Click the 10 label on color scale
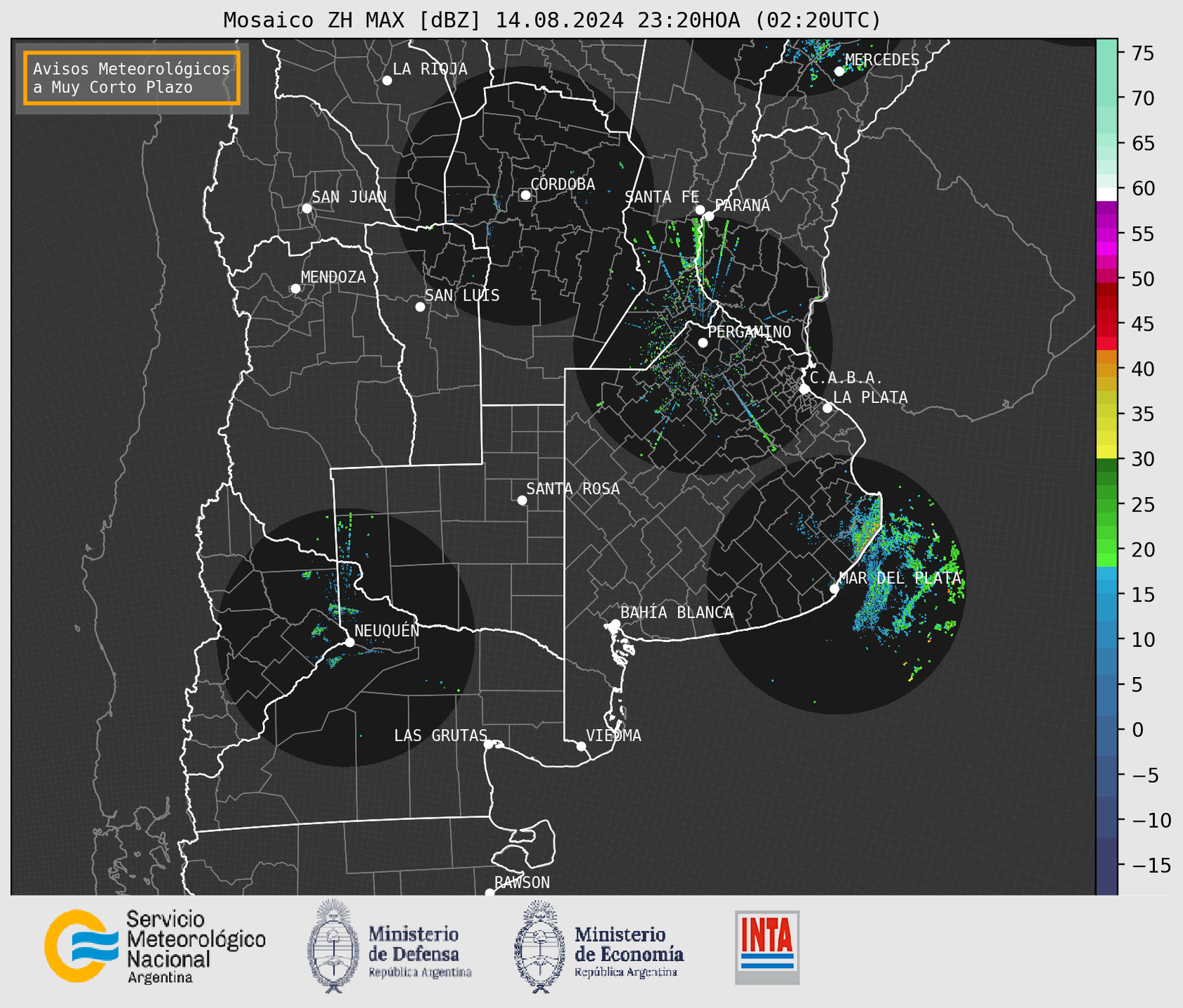Screen dimensions: 1183x1008 coord(1142,639)
